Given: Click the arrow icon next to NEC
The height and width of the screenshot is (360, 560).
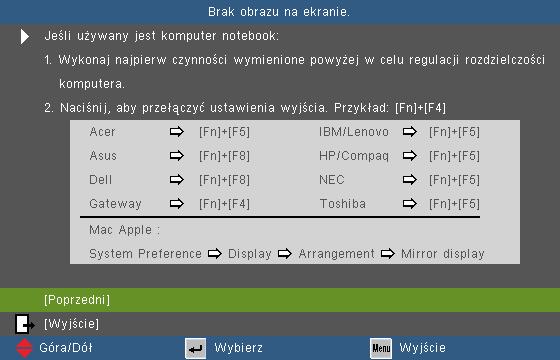Looking at the screenshot, I should click(x=409, y=180).
